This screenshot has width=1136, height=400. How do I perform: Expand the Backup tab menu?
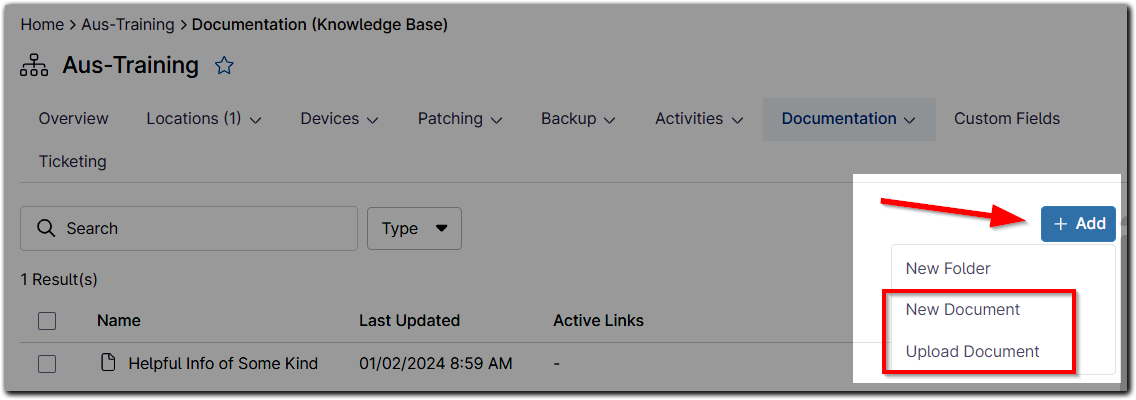tap(578, 119)
